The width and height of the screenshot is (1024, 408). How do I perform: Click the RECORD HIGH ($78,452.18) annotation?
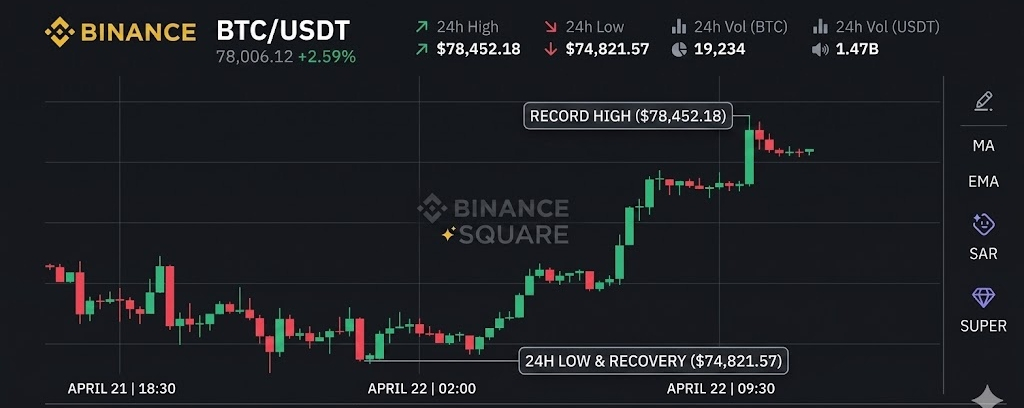point(628,116)
